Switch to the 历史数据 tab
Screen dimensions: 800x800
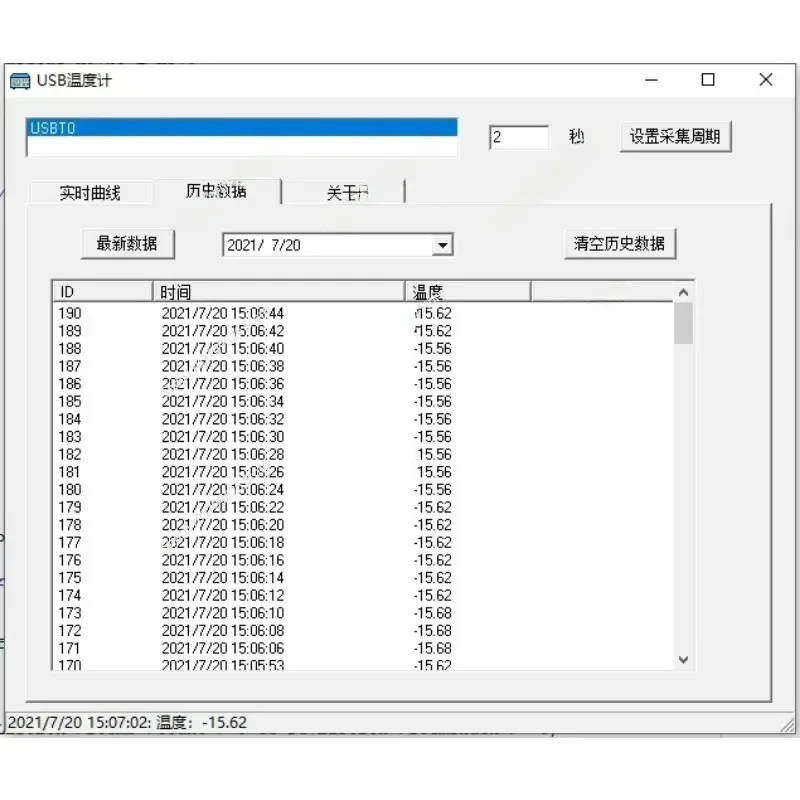pos(216,191)
